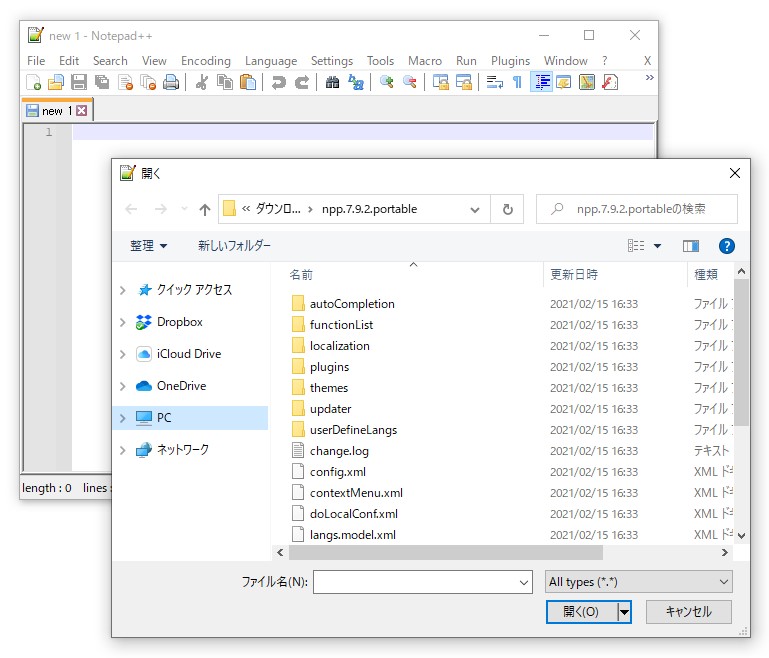Toggle the preview pane icon

point(691,246)
